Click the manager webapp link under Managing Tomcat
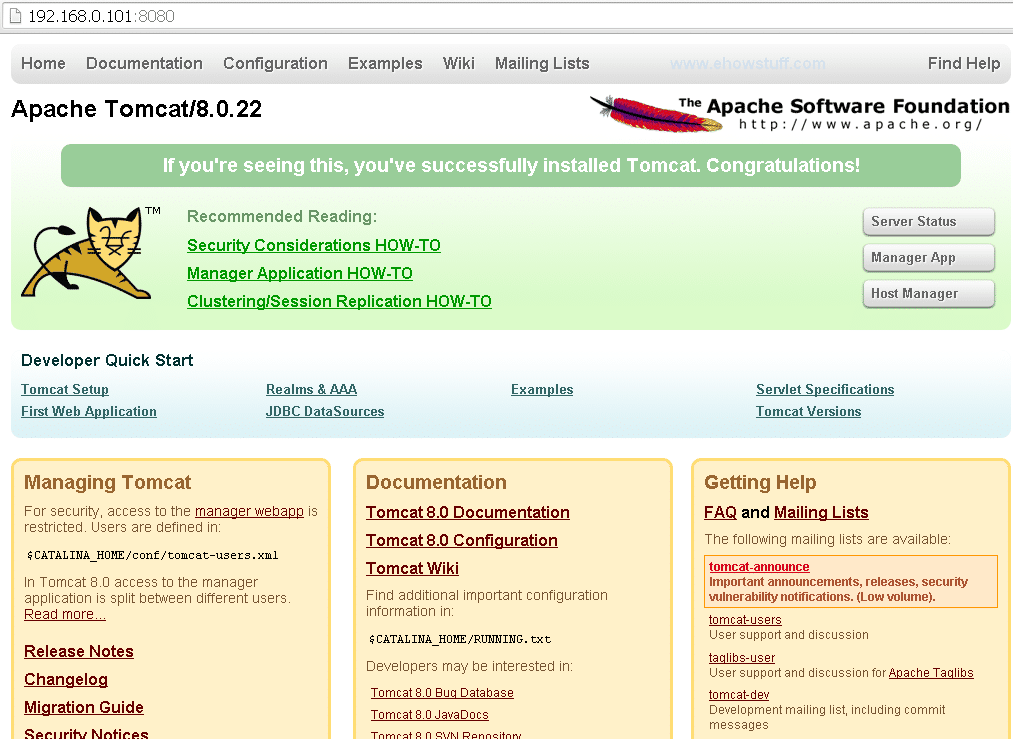The height and width of the screenshot is (739, 1013). click(248, 511)
